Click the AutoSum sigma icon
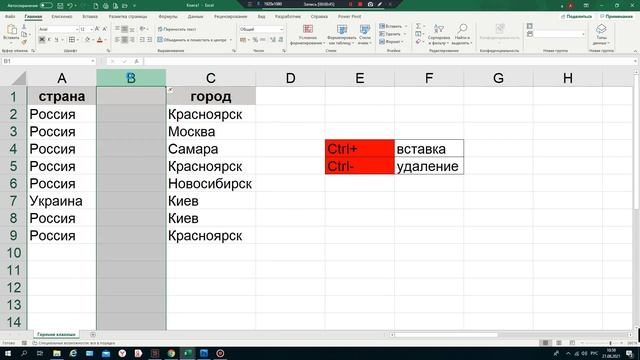The width and height of the screenshot is (640, 360). [418, 26]
